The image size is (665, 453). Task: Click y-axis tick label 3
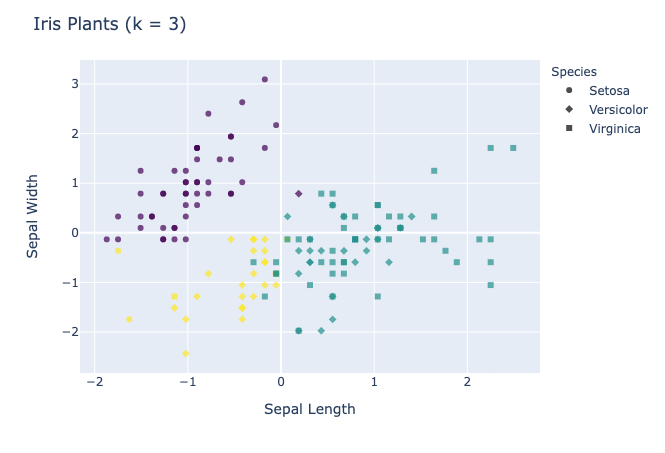point(75,84)
